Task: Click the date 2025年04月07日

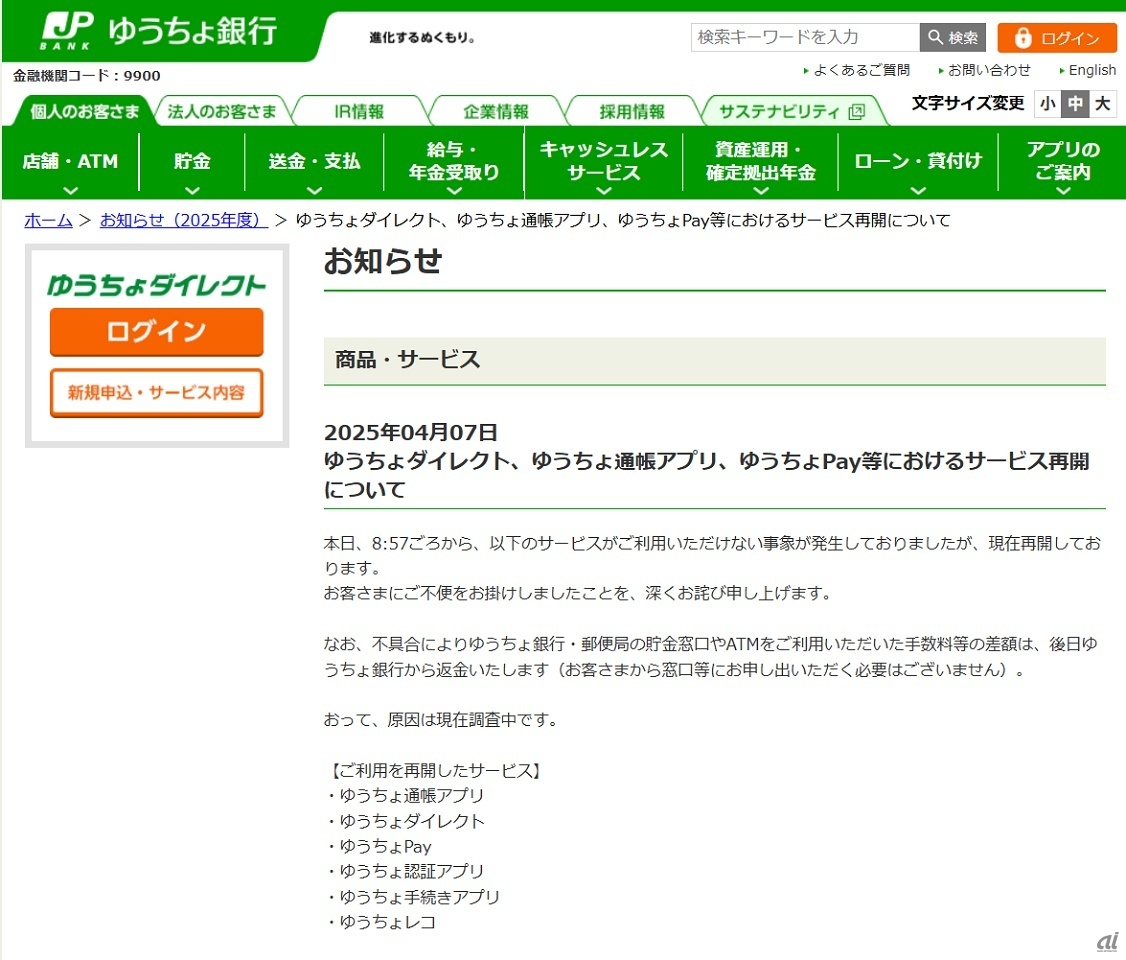Action: (x=411, y=432)
